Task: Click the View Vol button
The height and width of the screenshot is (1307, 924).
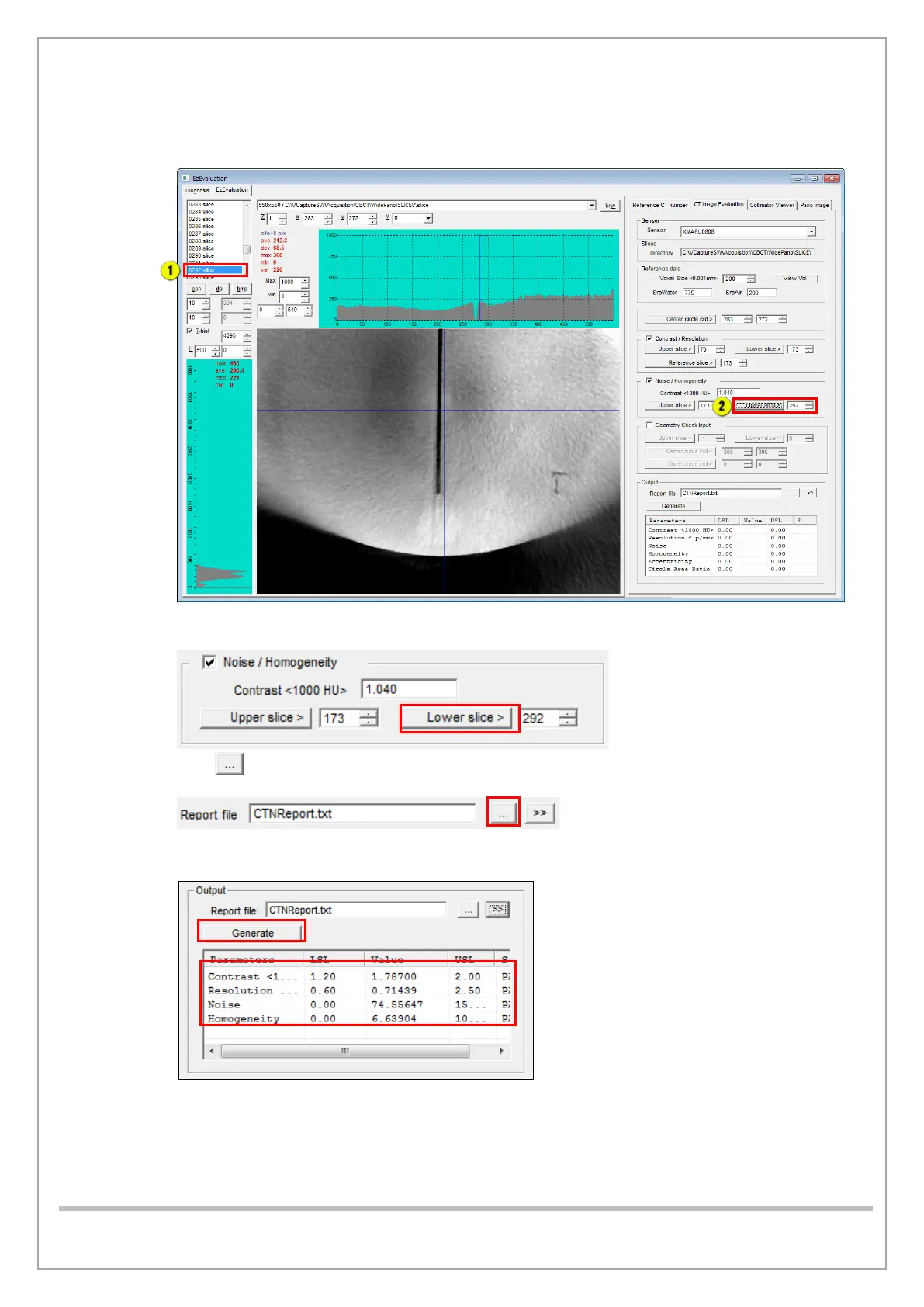Action: (794, 278)
